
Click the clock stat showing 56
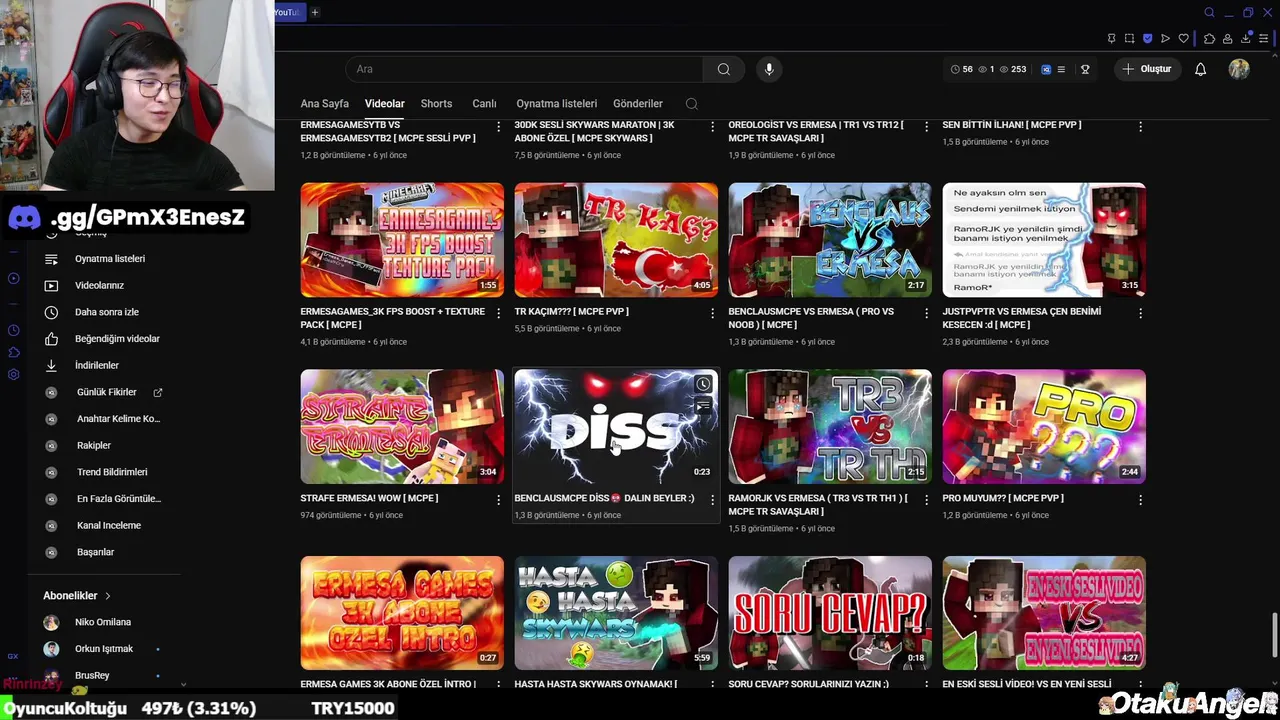[961, 69]
